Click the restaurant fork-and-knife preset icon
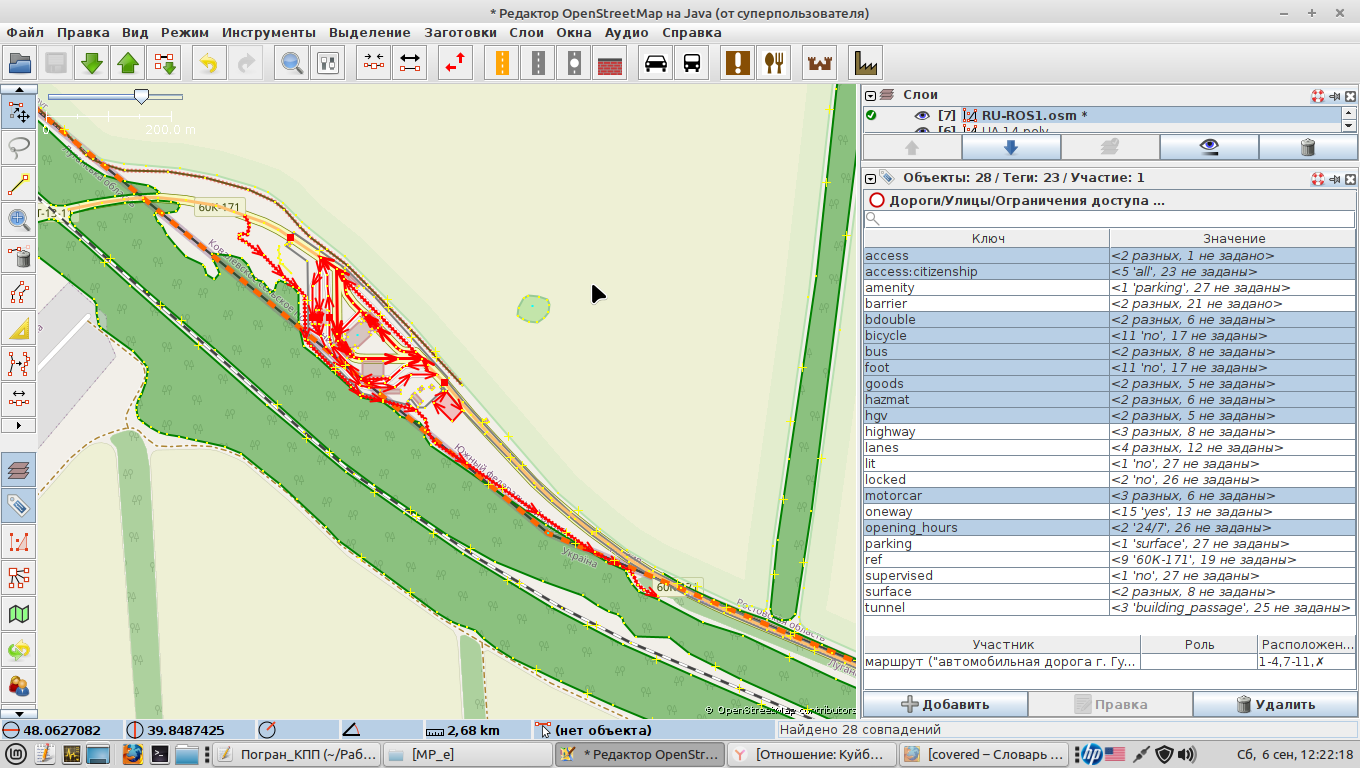 coord(773,63)
